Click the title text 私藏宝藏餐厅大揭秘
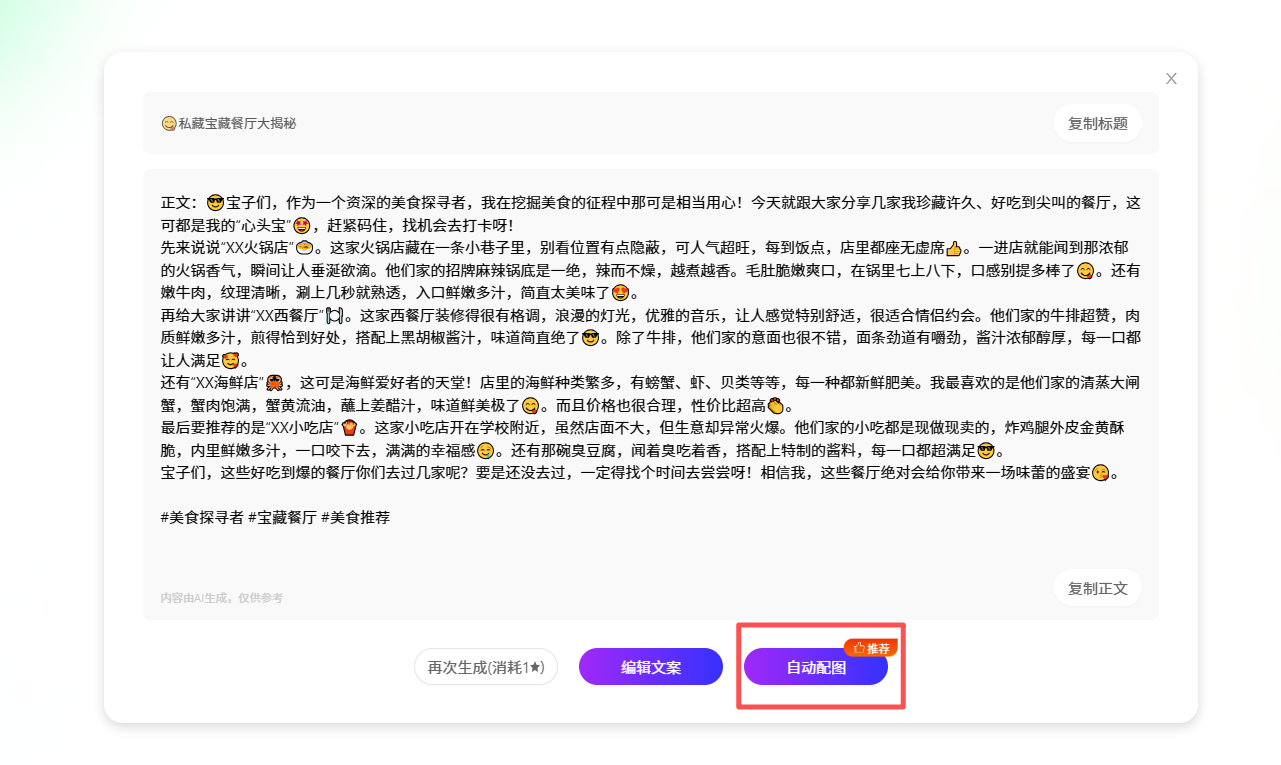 pos(237,124)
